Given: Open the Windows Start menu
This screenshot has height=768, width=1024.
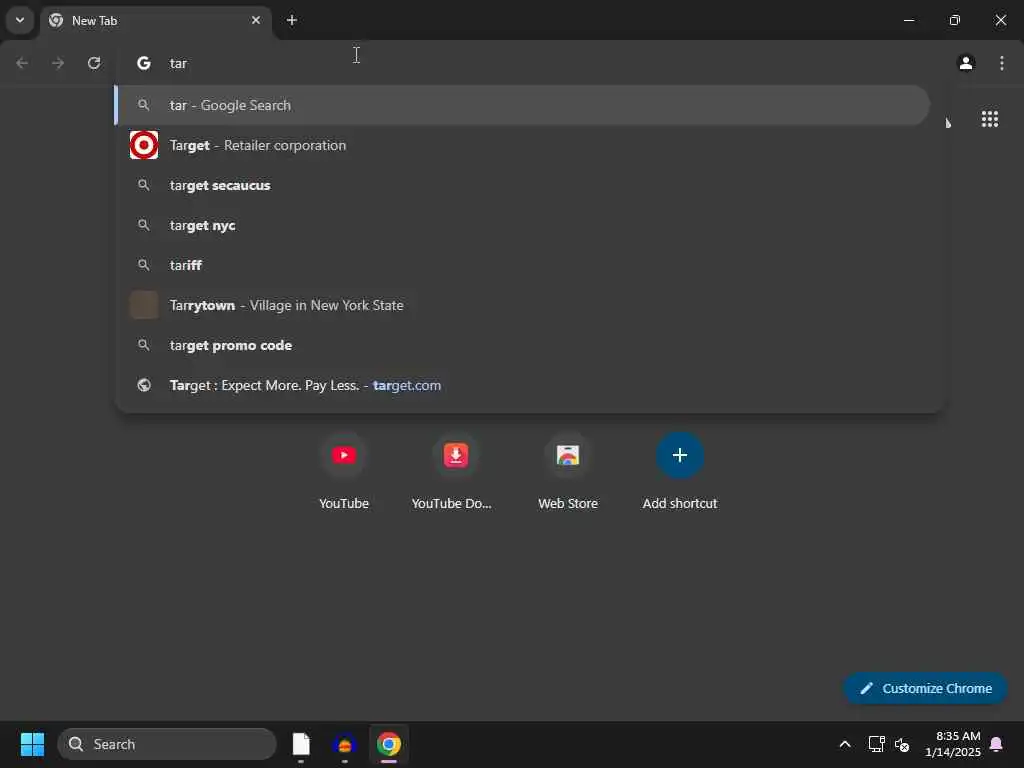Looking at the screenshot, I should coord(32,744).
